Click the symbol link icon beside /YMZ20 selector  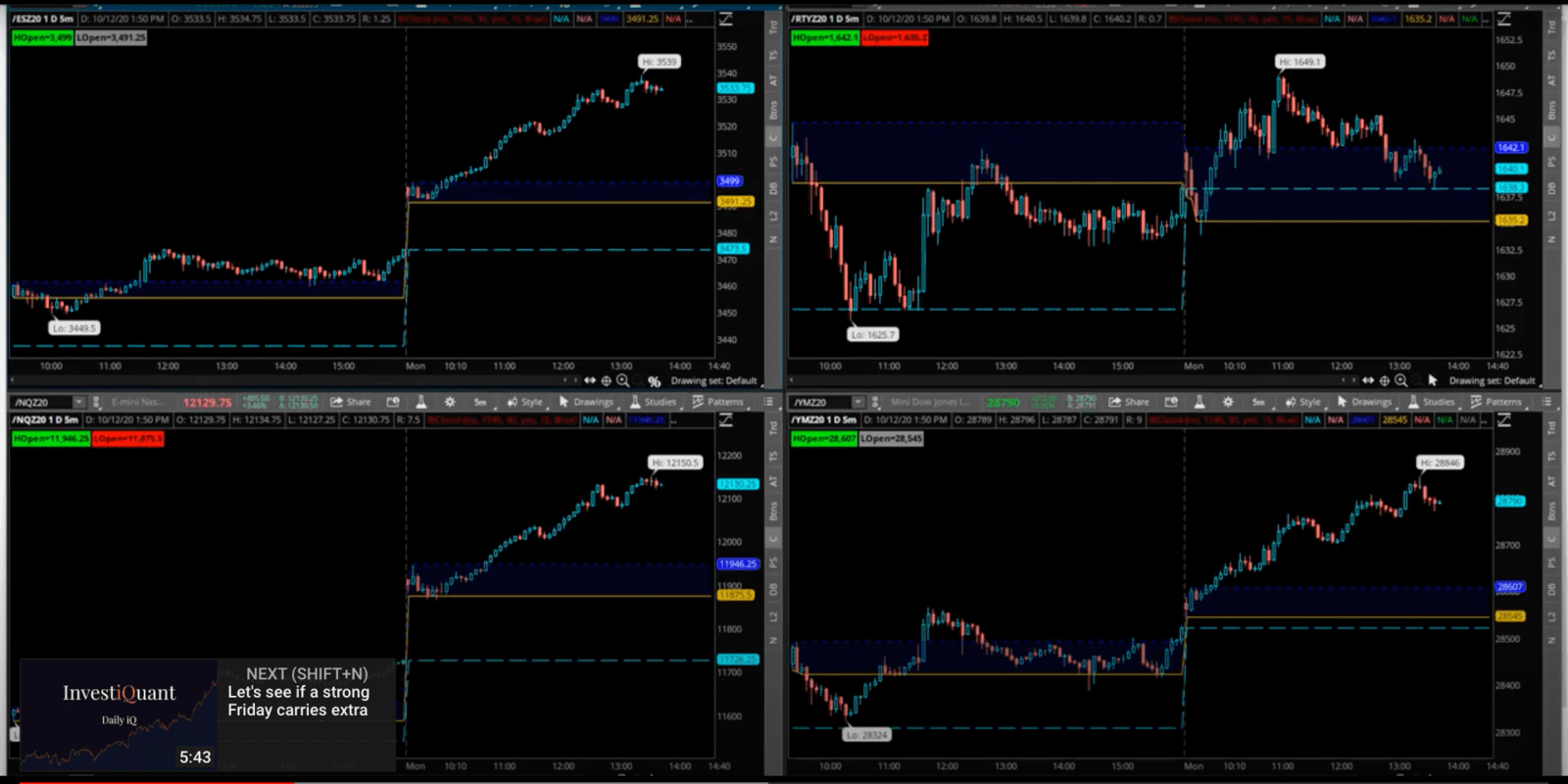(875, 402)
